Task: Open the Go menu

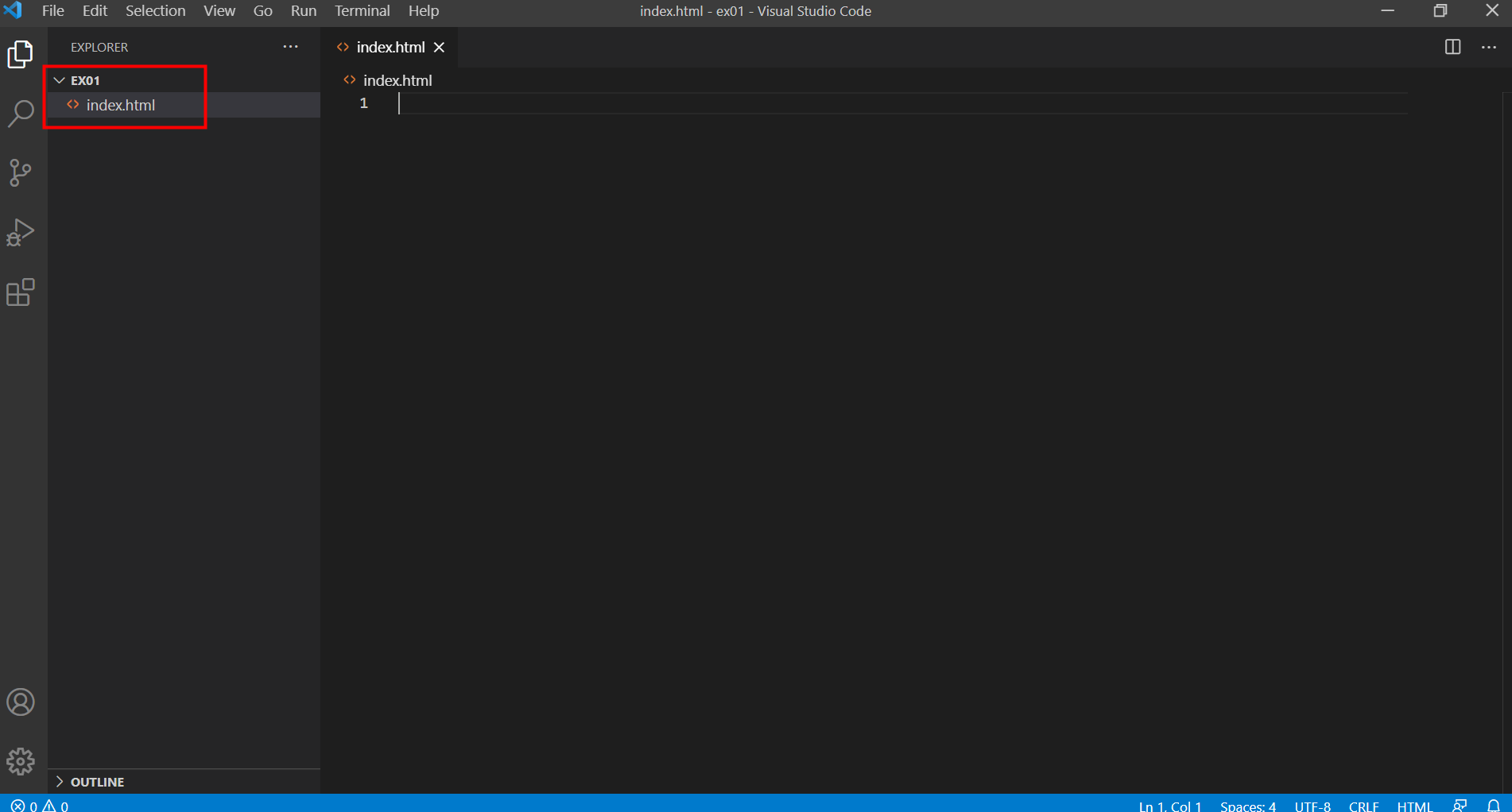Action: [x=263, y=11]
